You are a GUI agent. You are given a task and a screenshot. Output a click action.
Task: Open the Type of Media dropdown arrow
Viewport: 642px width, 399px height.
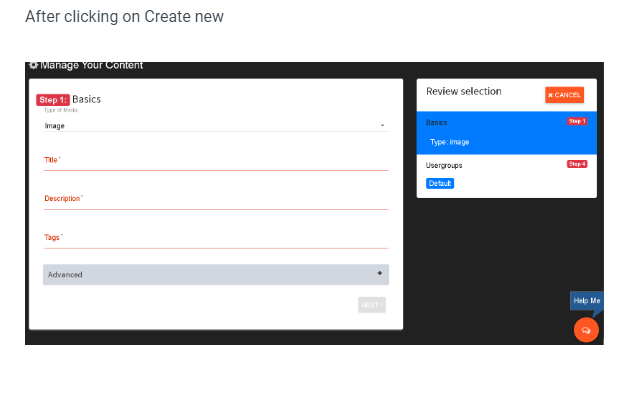tap(382, 125)
